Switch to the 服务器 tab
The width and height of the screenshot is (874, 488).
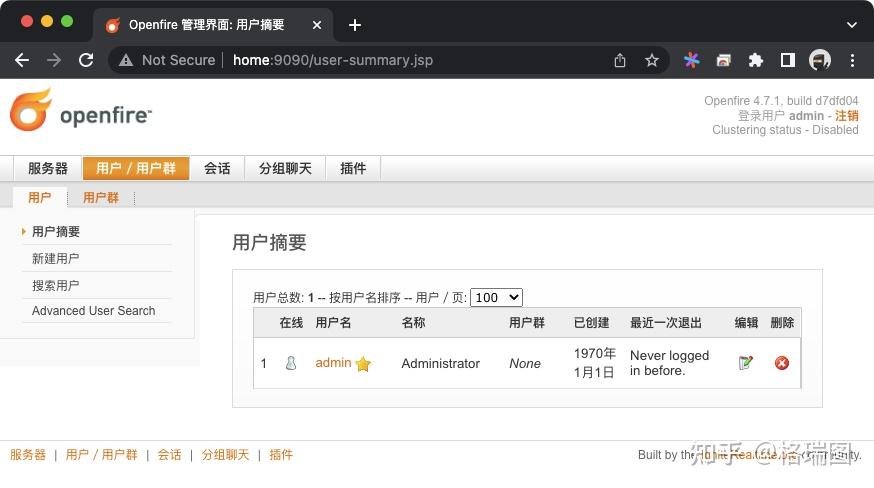tap(48, 168)
